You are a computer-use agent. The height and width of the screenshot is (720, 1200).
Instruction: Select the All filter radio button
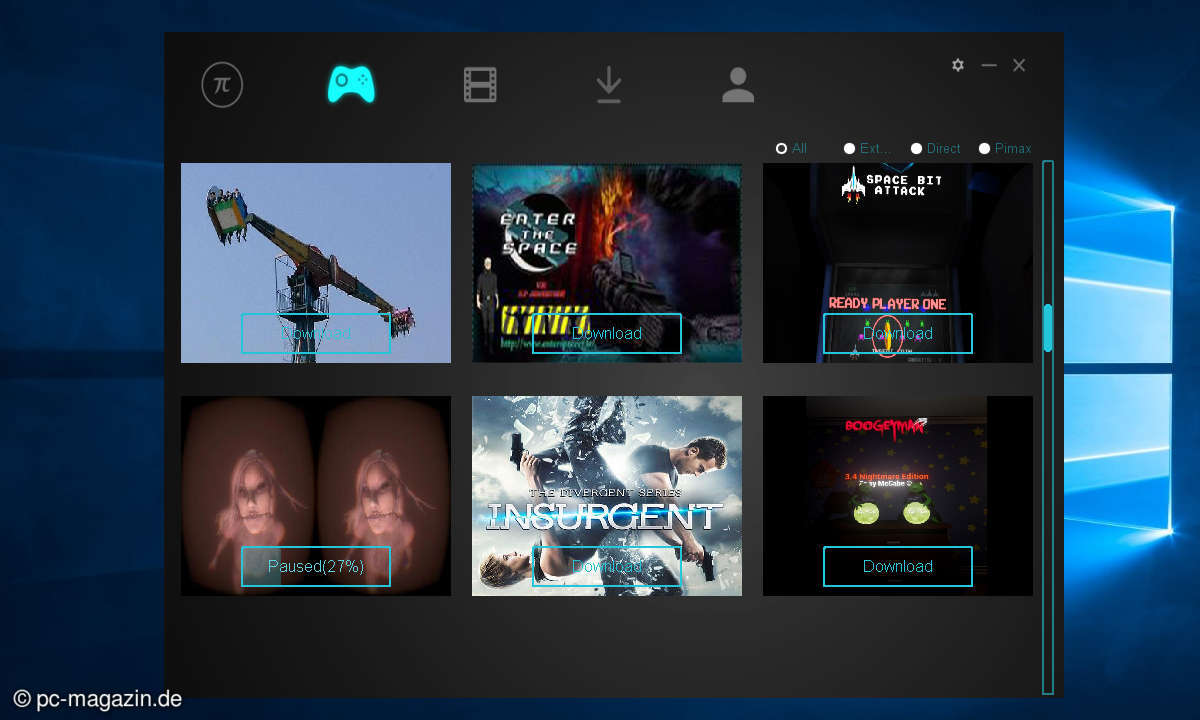(782, 148)
